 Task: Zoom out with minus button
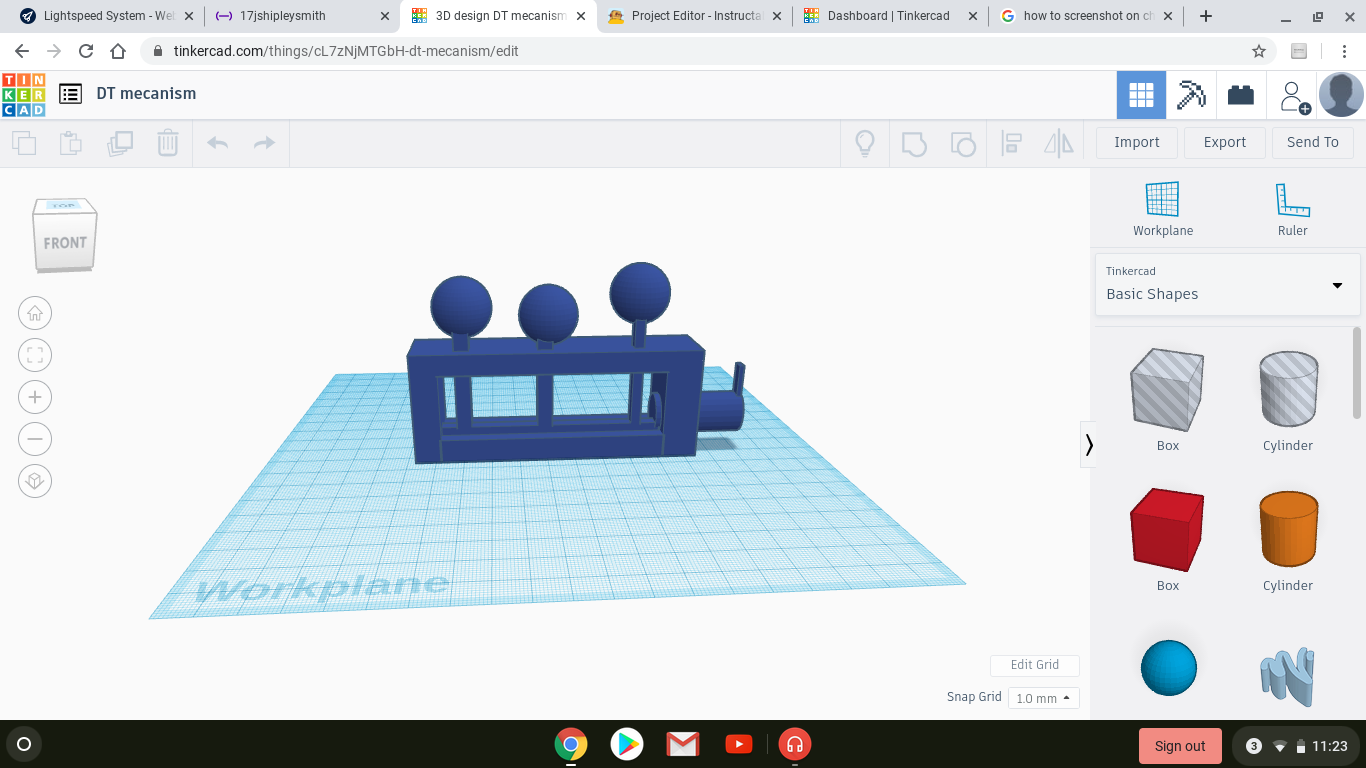pos(35,439)
